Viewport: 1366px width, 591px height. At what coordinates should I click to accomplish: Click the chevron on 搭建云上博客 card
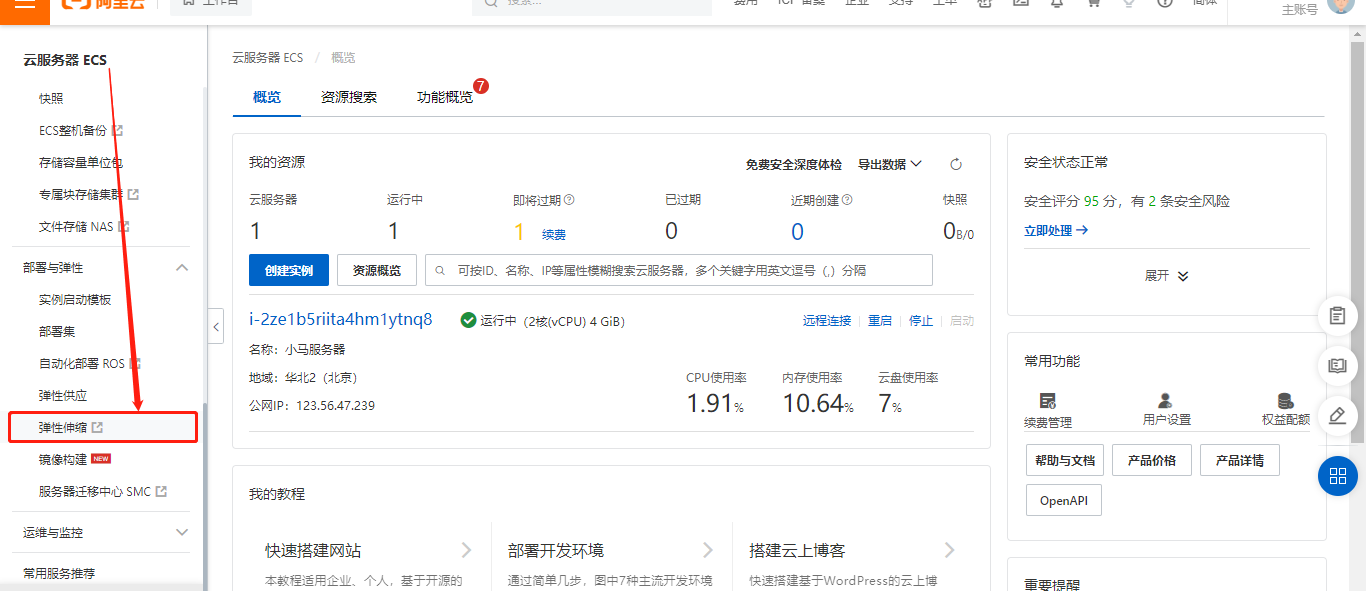(950, 550)
